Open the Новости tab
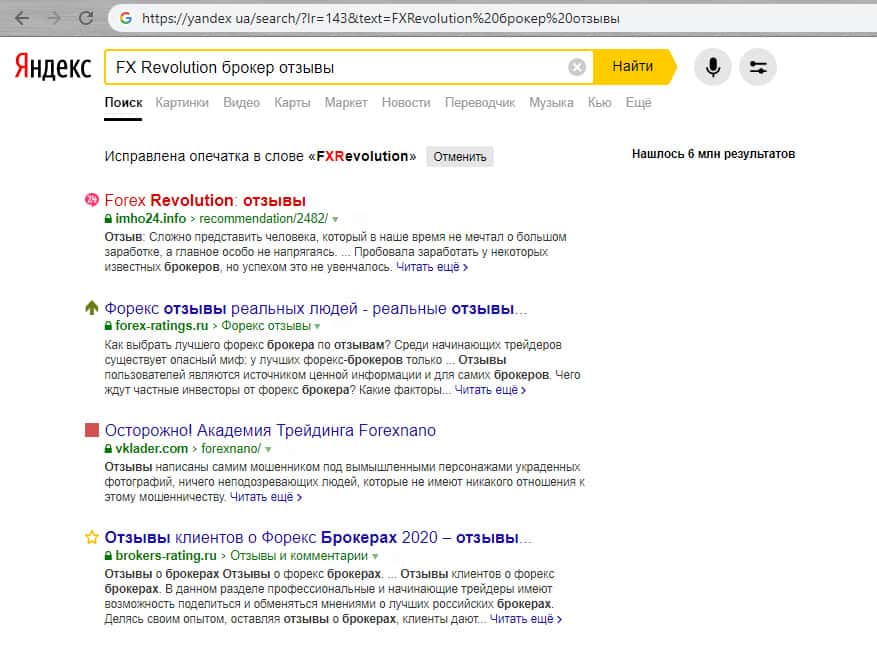Viewport: 877px width, 648px height. tap(406, 103)
